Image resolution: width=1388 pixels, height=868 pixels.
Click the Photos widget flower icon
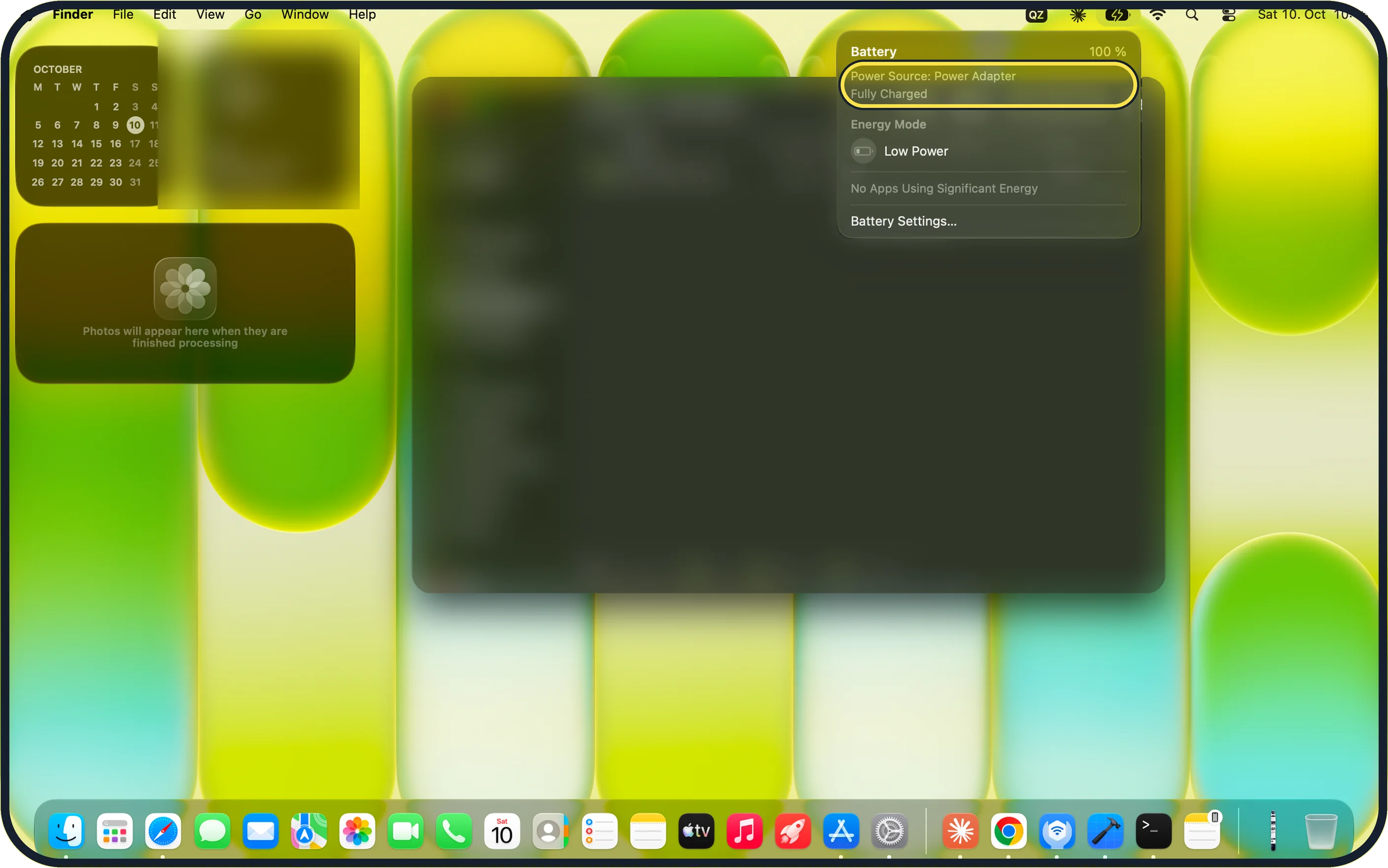click(185, 288)
